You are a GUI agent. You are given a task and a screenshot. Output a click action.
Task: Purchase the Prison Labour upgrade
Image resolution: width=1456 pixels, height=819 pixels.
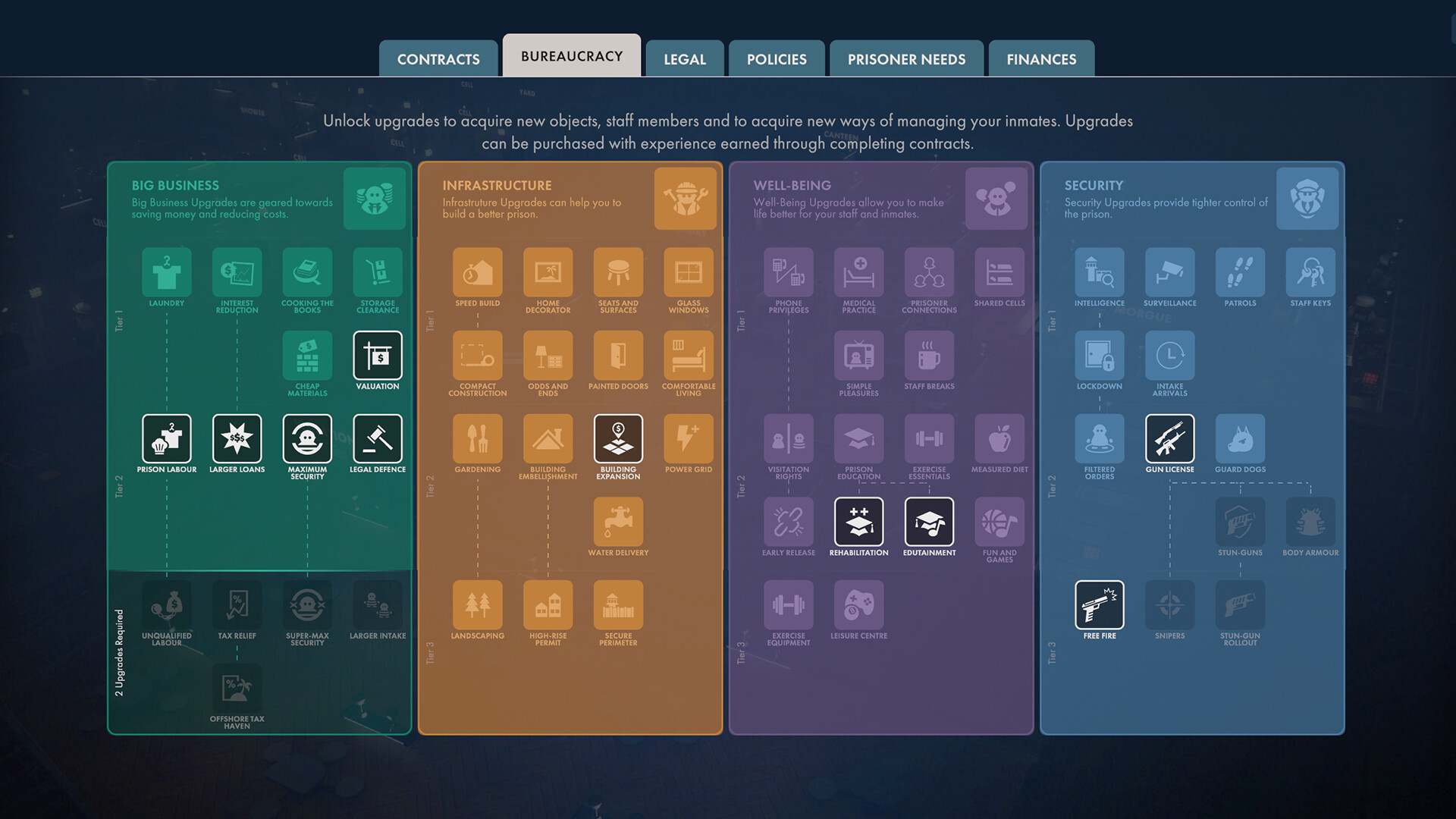coord(167,440)
